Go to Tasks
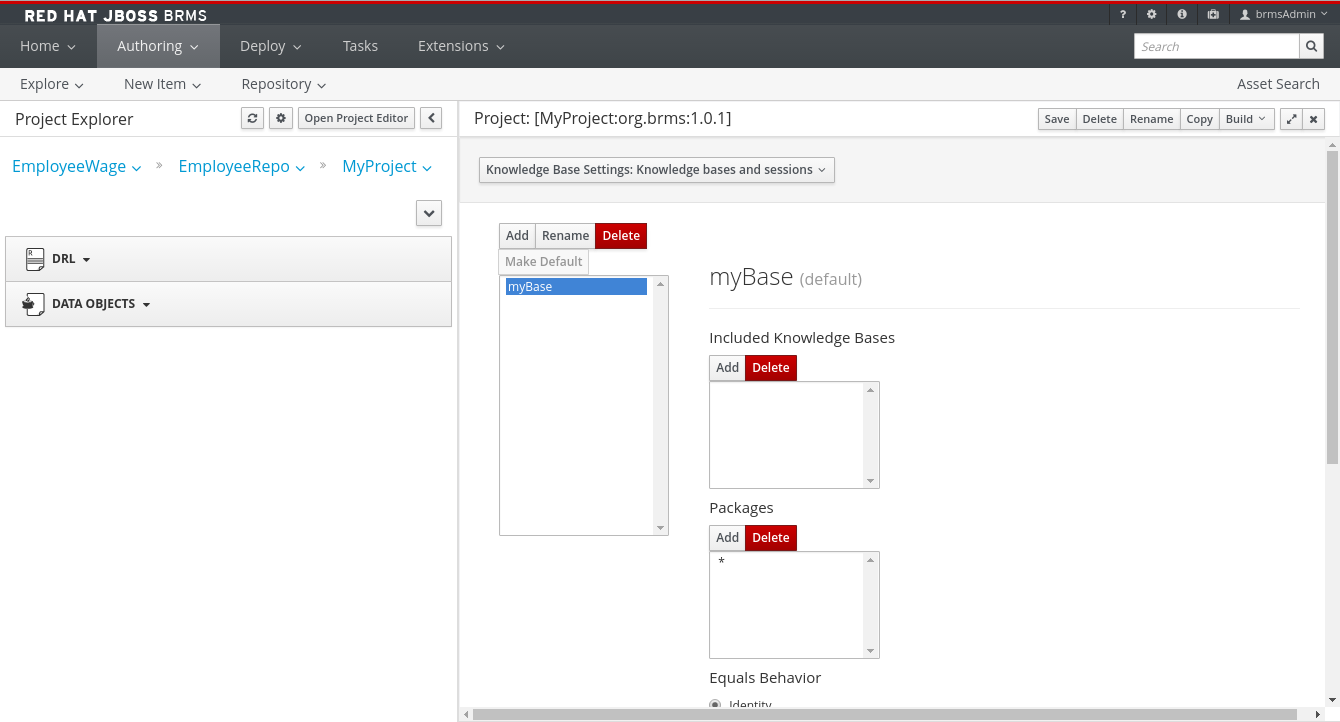Screen dimensions: 1340x722 [x=360, y=46]
